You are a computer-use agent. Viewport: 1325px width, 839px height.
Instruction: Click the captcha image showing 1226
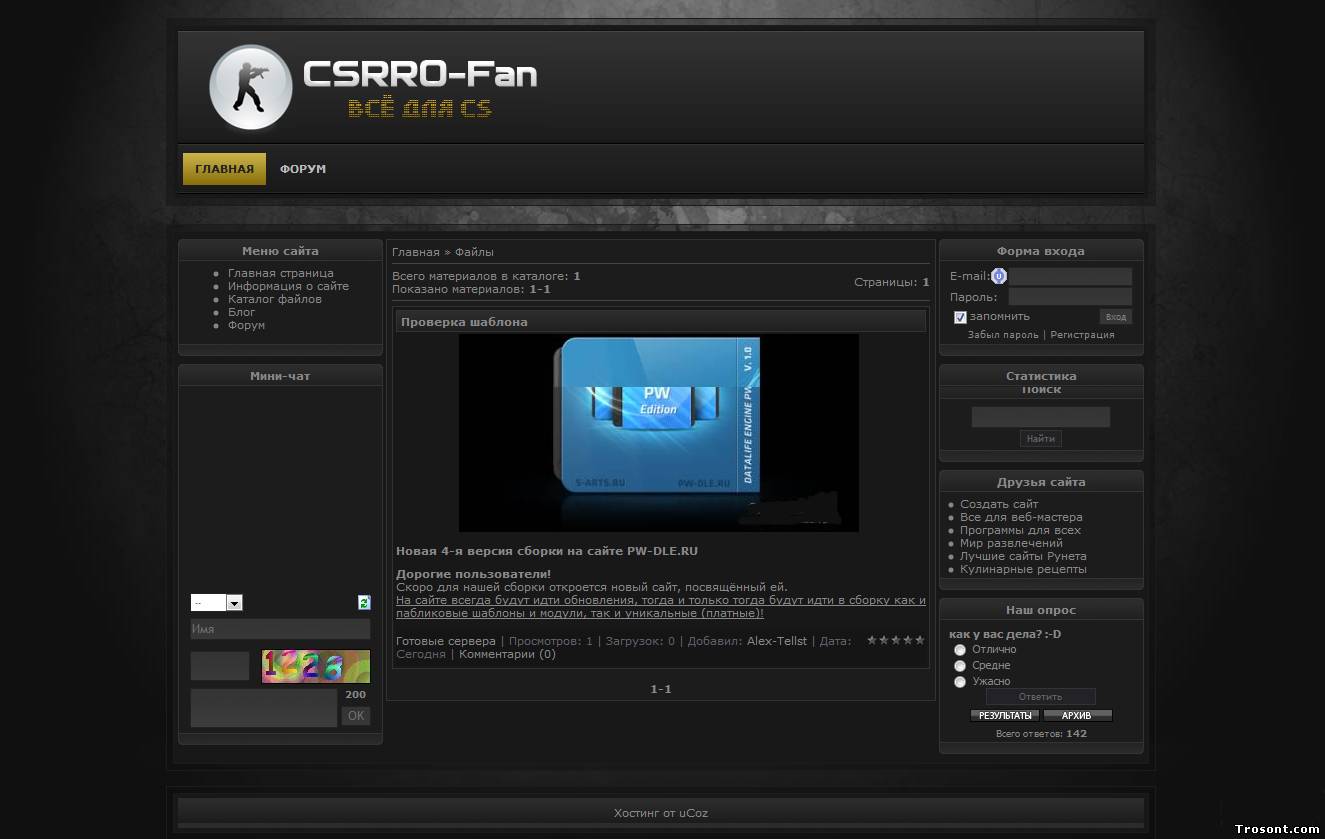click(316, 666)
